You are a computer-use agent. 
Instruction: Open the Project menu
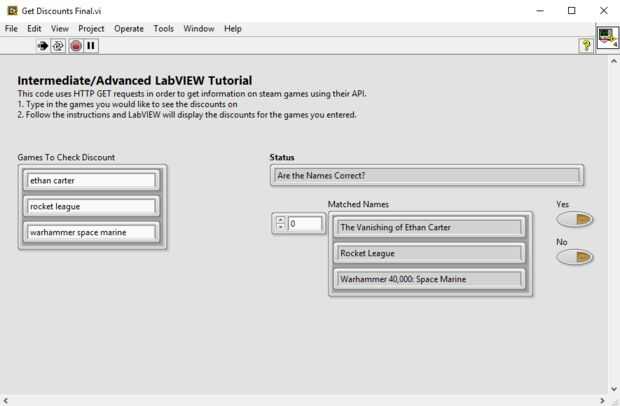tap(91, 29)
